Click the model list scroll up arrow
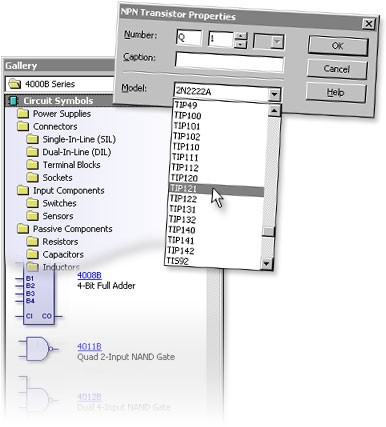This screenshot has width=386, height=427. [274, 110]
